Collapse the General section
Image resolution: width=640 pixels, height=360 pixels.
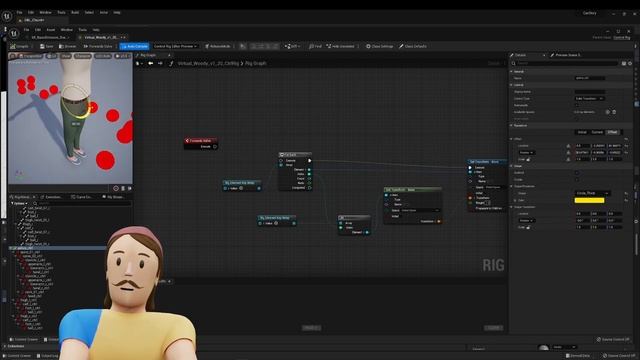coord(511,71)
